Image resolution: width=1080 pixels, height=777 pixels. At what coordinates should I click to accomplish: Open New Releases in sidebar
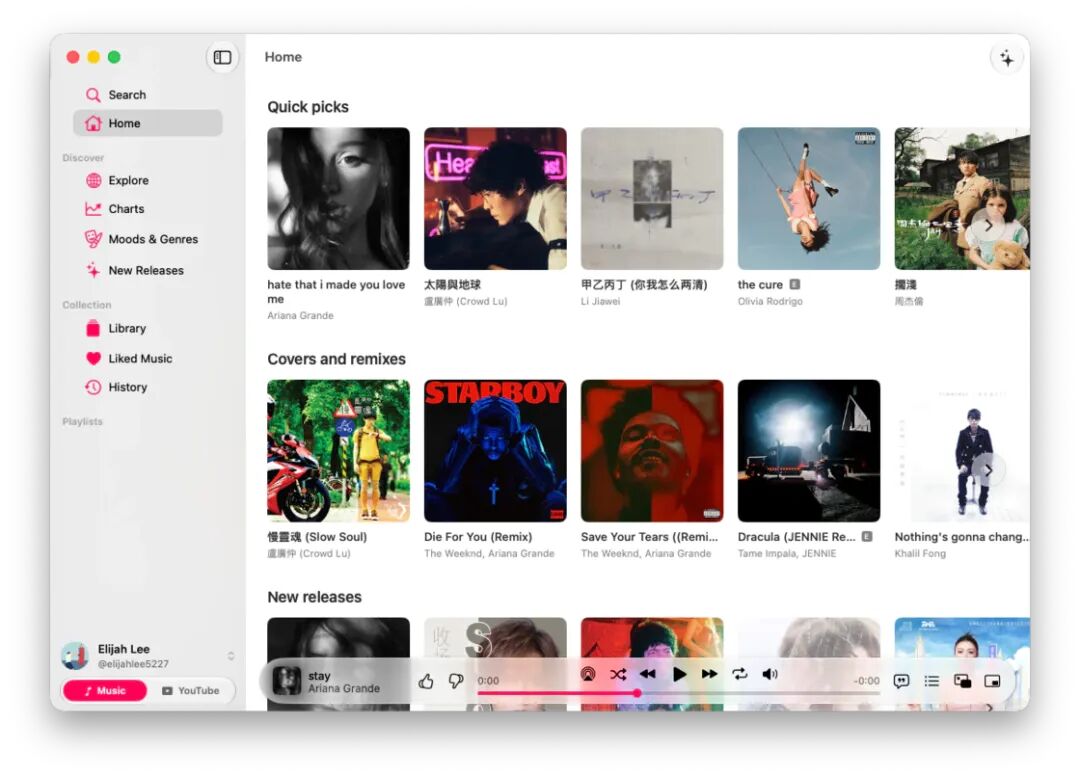coord(147,270)
